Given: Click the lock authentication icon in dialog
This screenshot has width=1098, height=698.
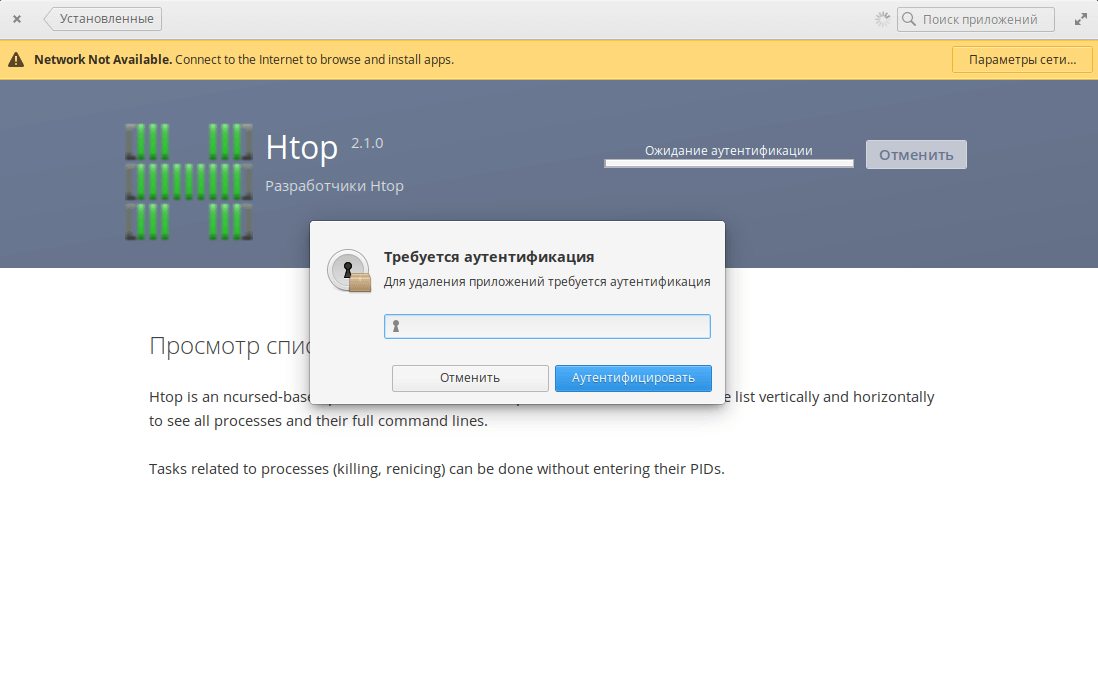Looking at the screenshot, I should [349, 271].
